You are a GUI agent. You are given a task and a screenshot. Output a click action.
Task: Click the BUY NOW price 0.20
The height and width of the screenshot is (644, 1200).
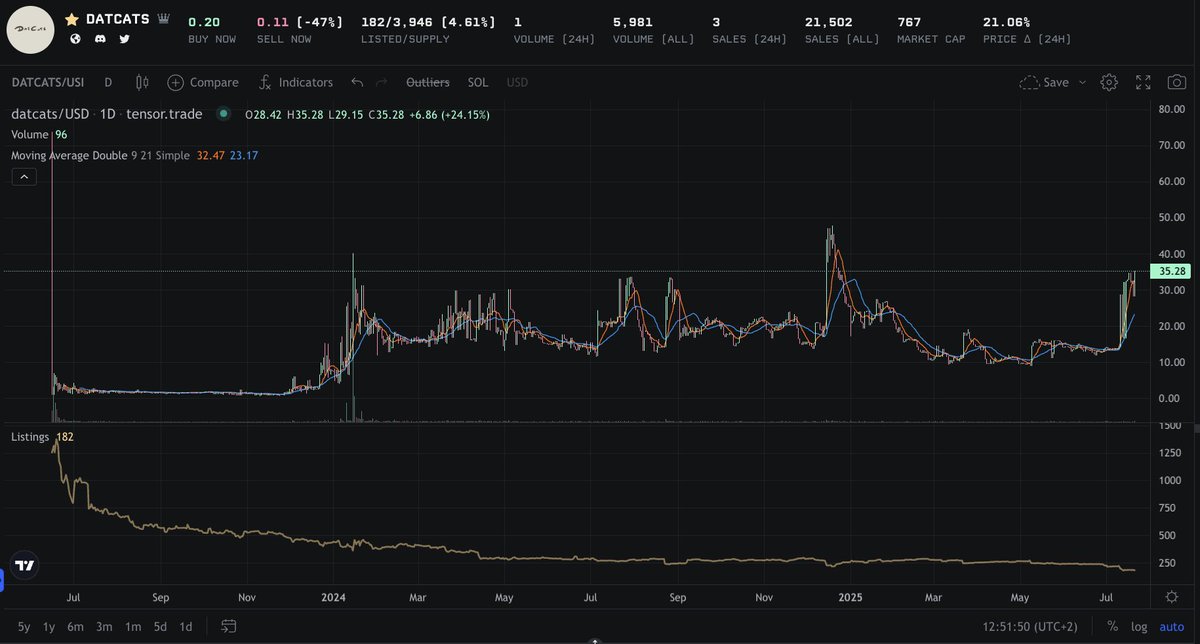(x=204, y=21)
